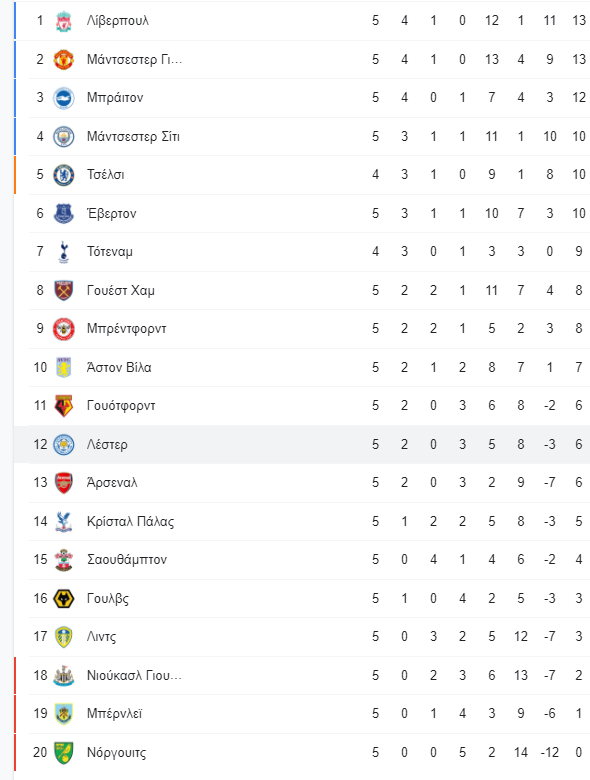Select the Μπέρνλεϊ row
590x780 pixels.
click(x=309, y=714)
